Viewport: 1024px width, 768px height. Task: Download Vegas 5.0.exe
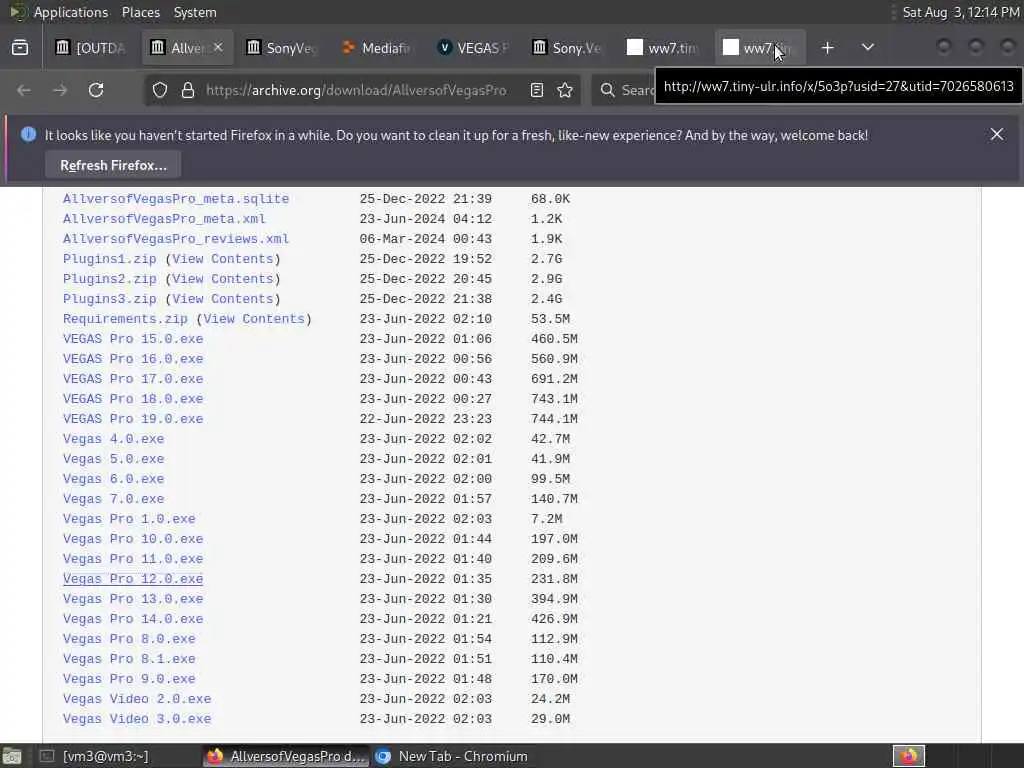pos(114,459)
